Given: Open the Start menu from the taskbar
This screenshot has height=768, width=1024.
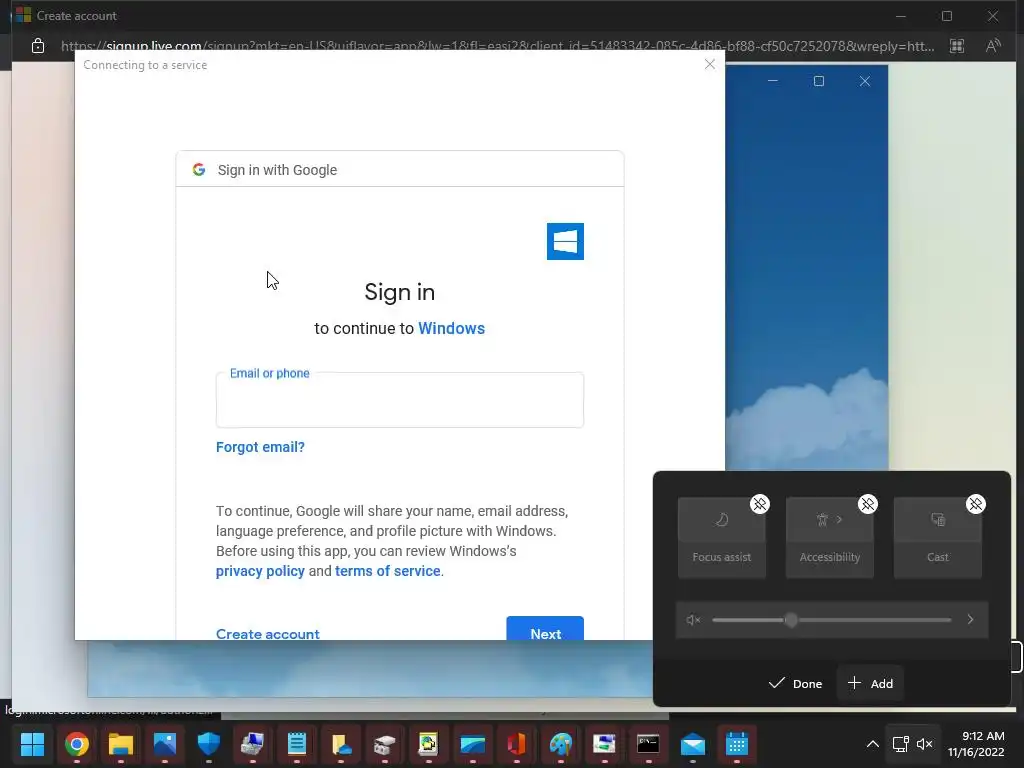Looking at the screenshot, I should pos(32,743).
